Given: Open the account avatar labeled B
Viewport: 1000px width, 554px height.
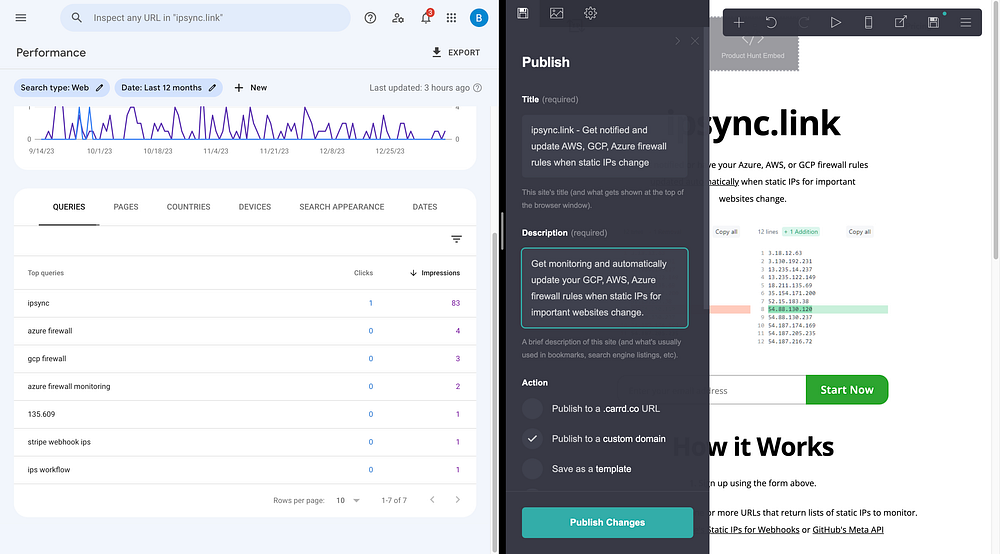Looking at the screenshot, I should [x=479, y=18].
